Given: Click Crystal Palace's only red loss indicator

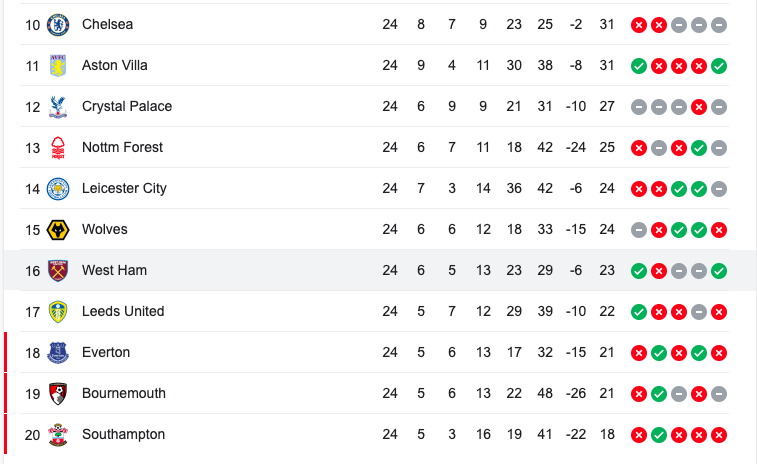Looking at the screenshot, I should coord(699,107).
